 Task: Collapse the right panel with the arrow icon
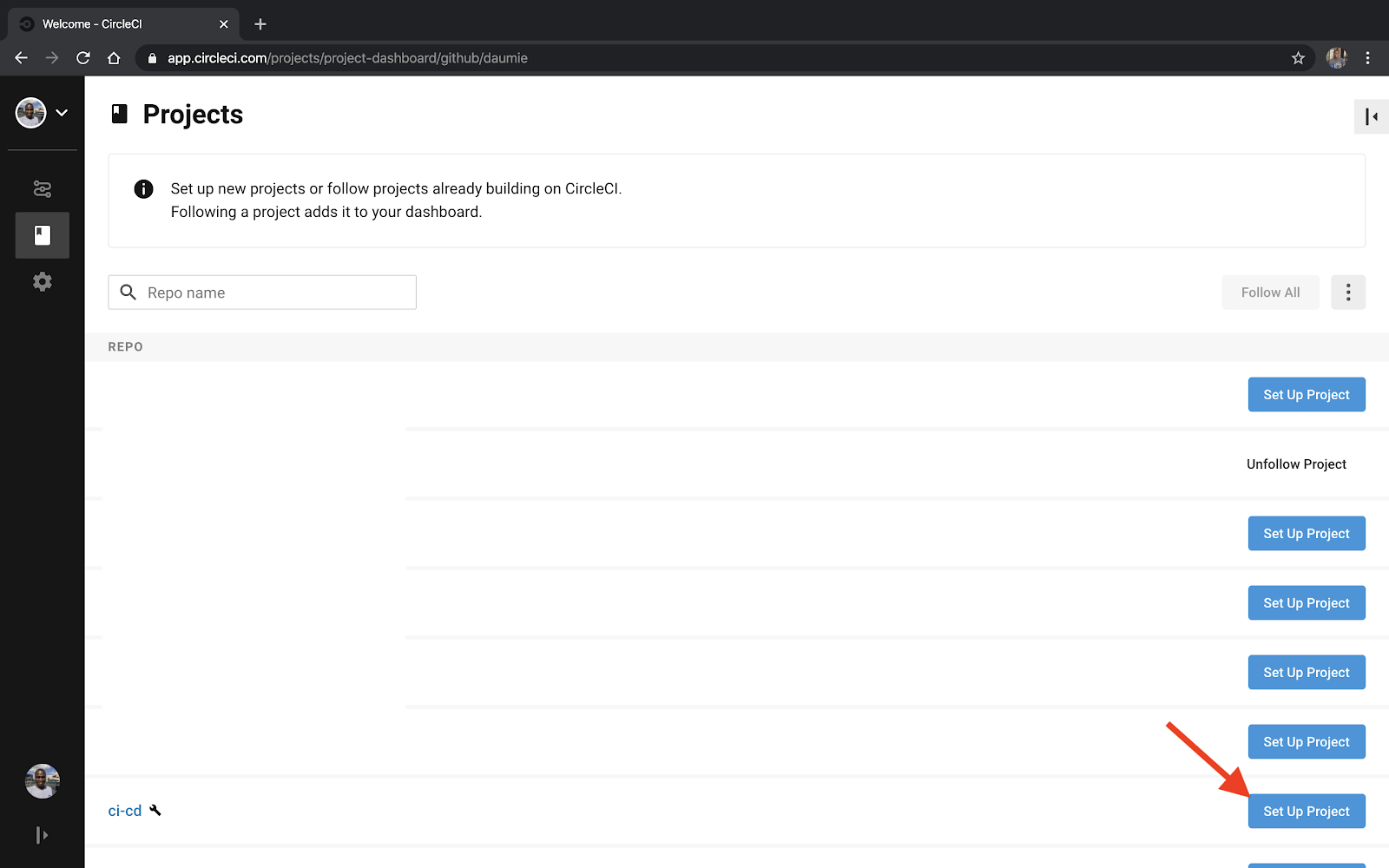click(1370, 116)
